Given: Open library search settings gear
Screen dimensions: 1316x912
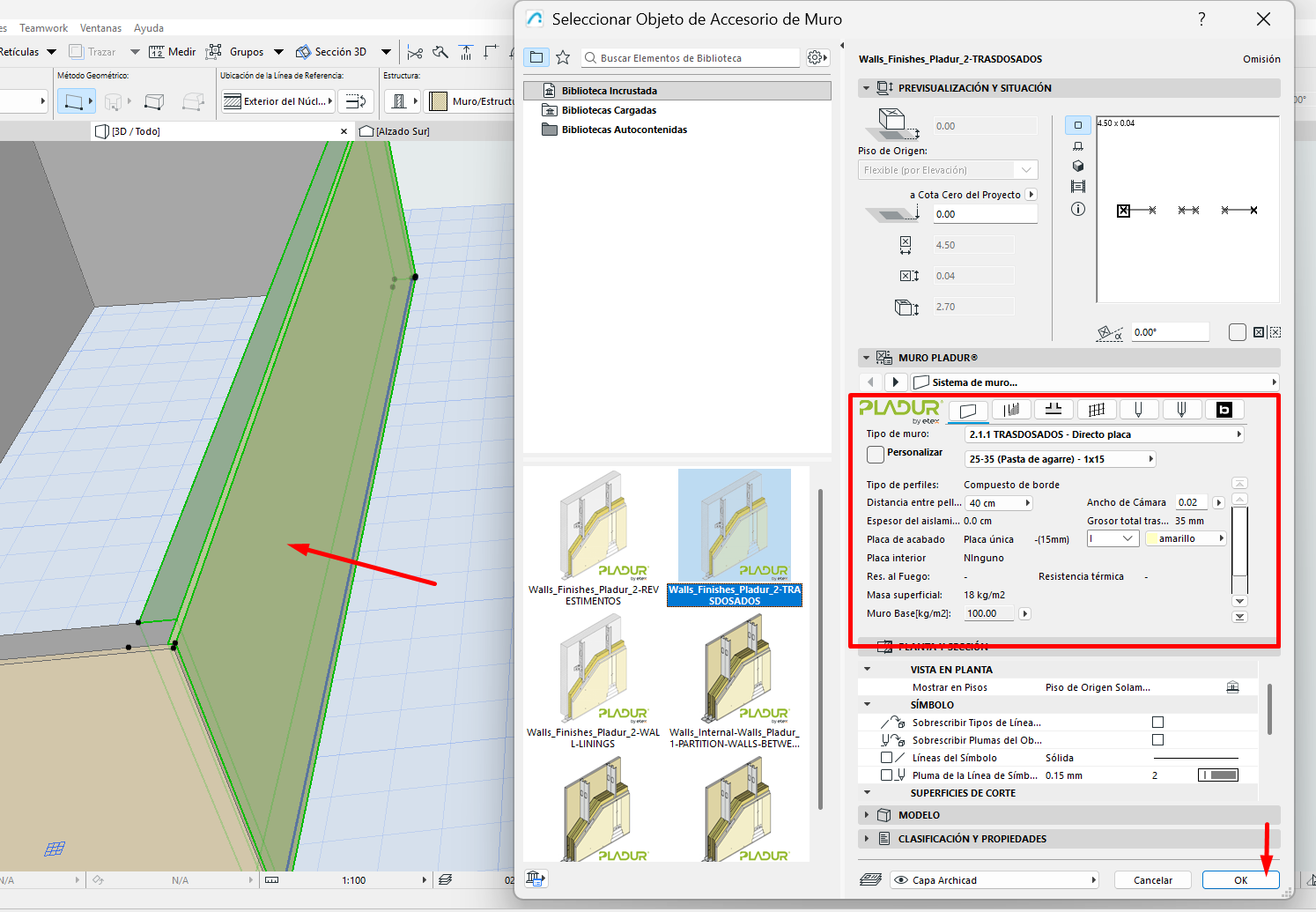Looking at the screenshot, I should 817,57.
